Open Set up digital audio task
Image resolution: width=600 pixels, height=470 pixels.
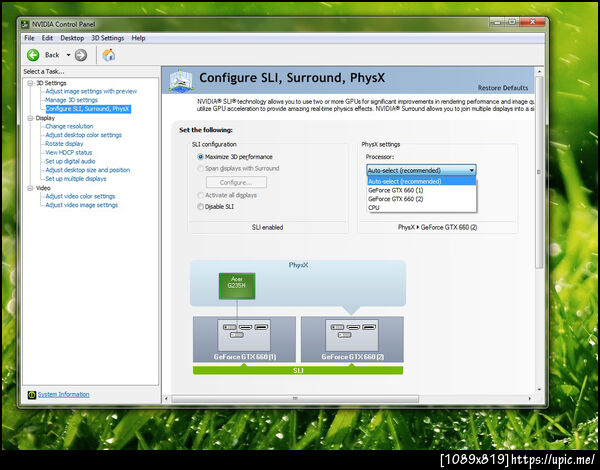tap(70, 162)
